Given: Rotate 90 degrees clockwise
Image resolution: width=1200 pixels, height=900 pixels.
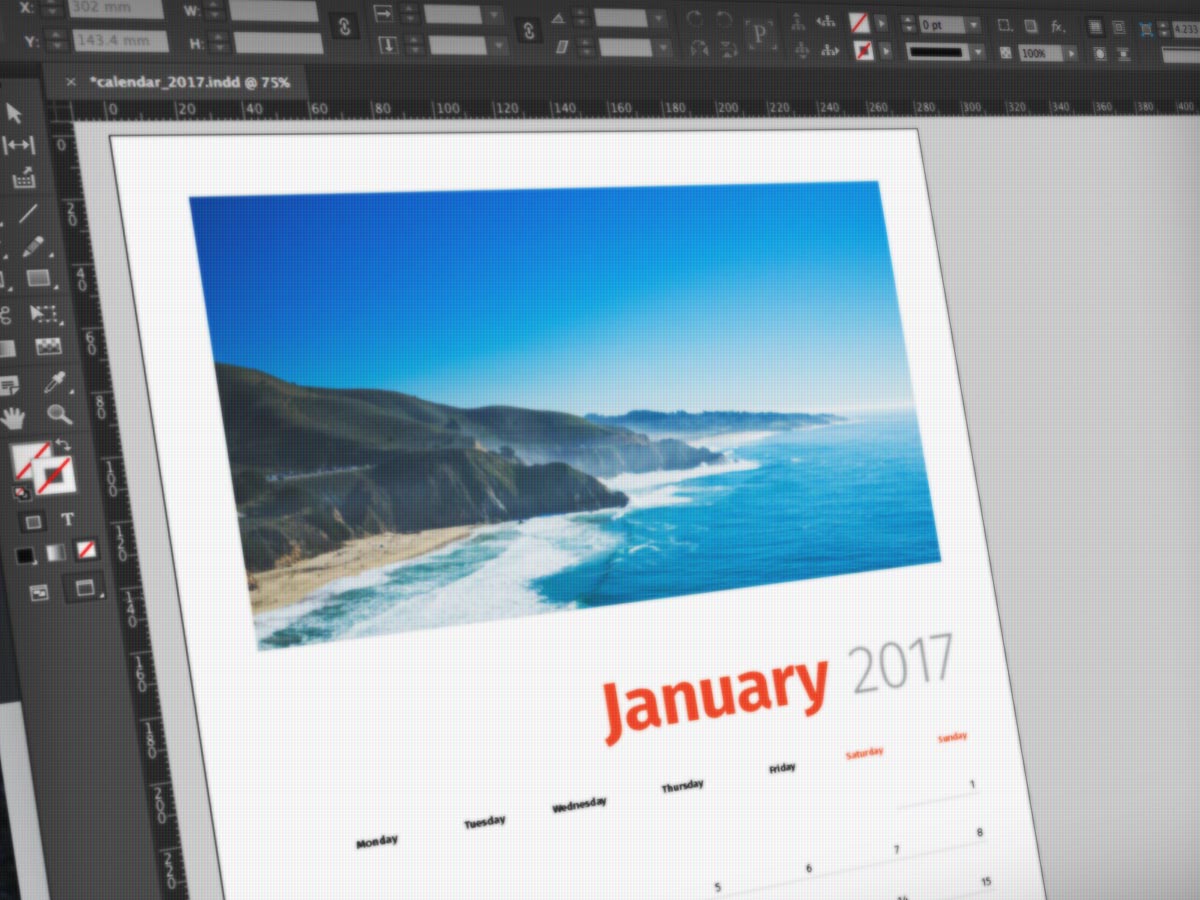Looking at the screenshot, I should [696, 20].
